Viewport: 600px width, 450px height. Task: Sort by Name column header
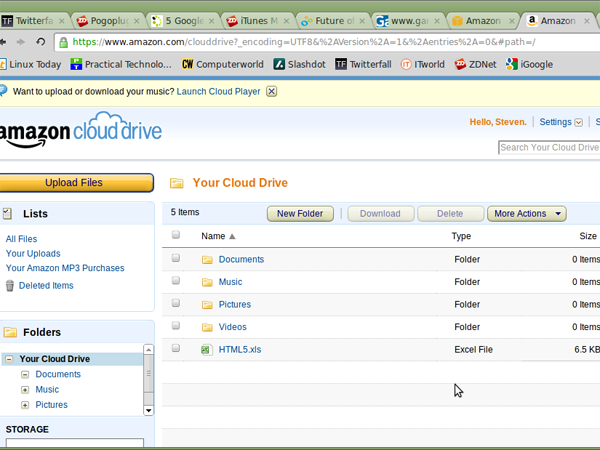(218, 236)
